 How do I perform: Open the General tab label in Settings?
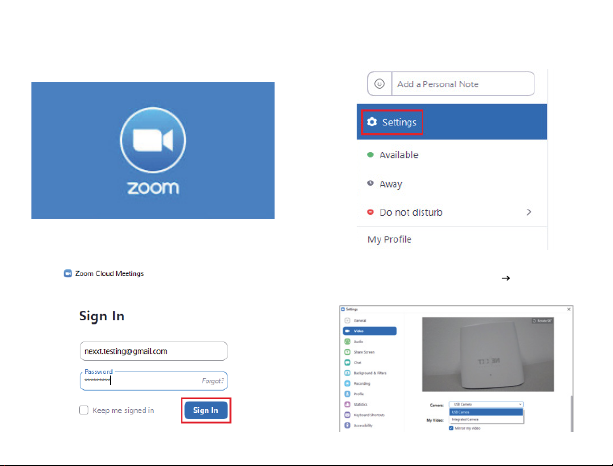click(360, 321)
